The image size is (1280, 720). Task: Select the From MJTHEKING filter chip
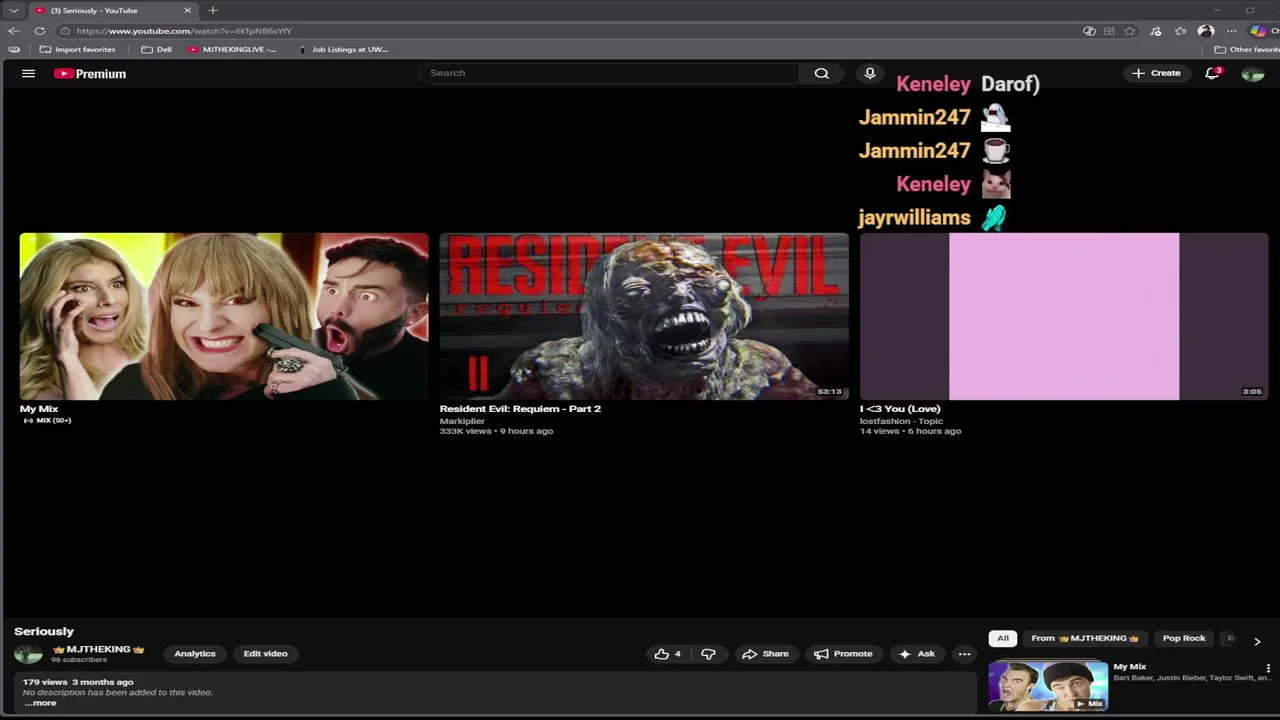[x=1085, y=638]
